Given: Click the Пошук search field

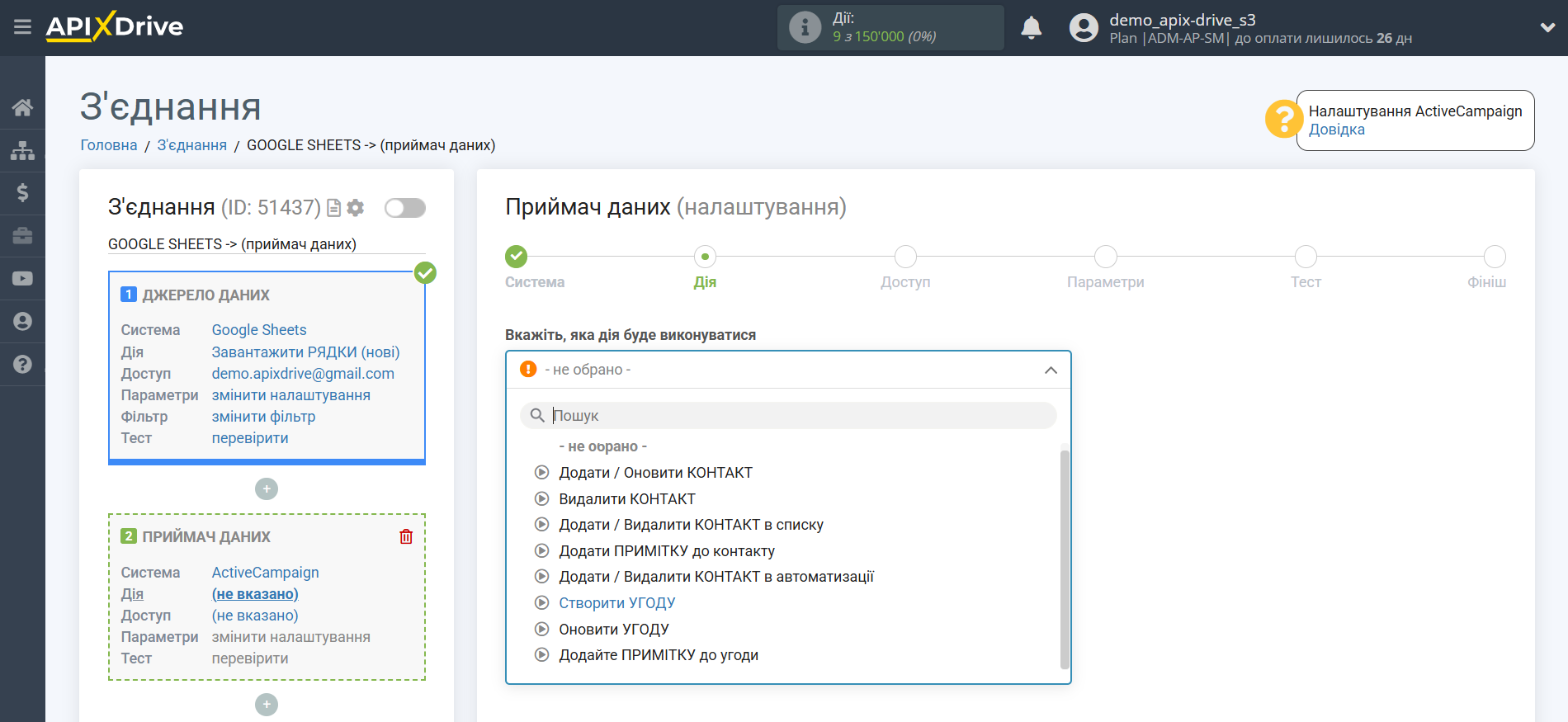Looking at the screenshot, I should pos(788,415).
